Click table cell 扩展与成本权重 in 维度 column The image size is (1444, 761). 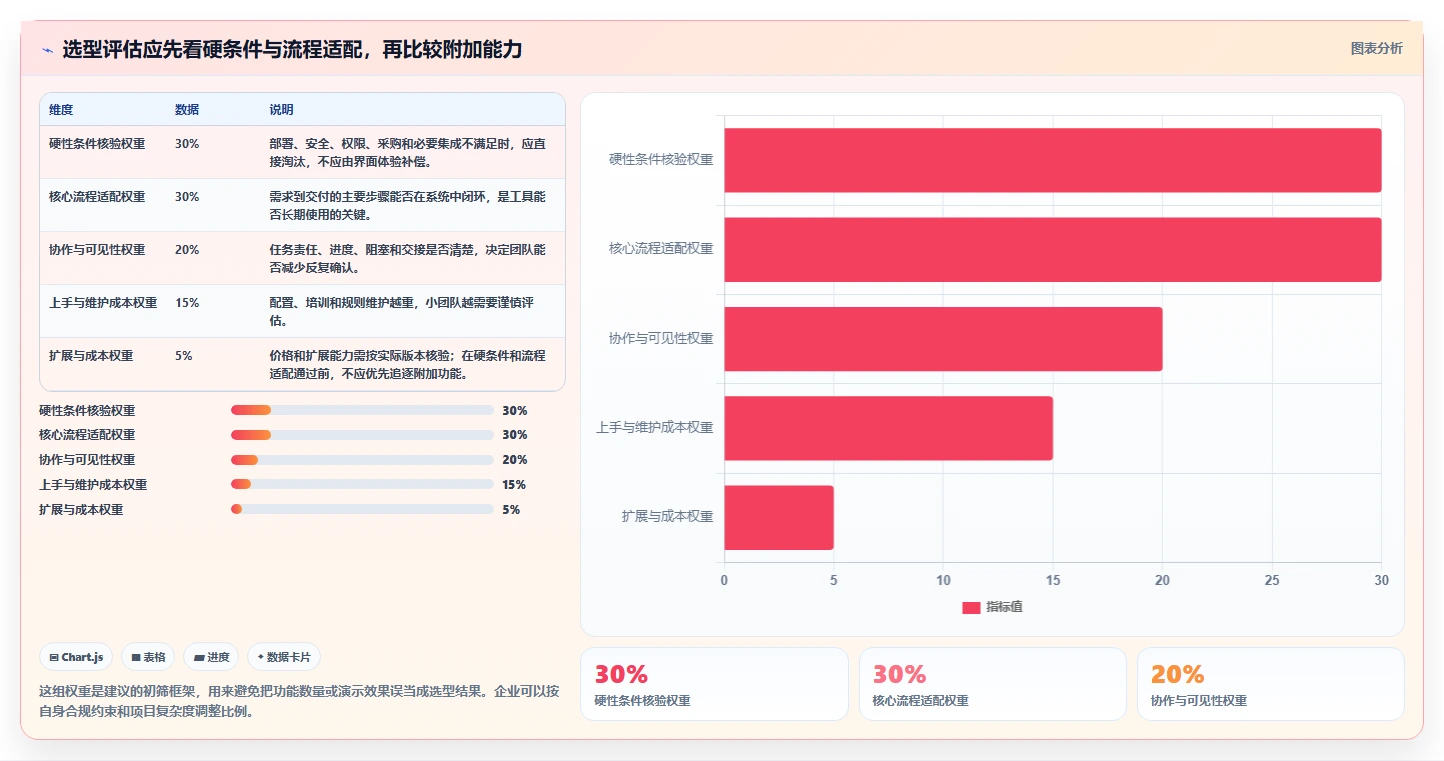point(91,355)
